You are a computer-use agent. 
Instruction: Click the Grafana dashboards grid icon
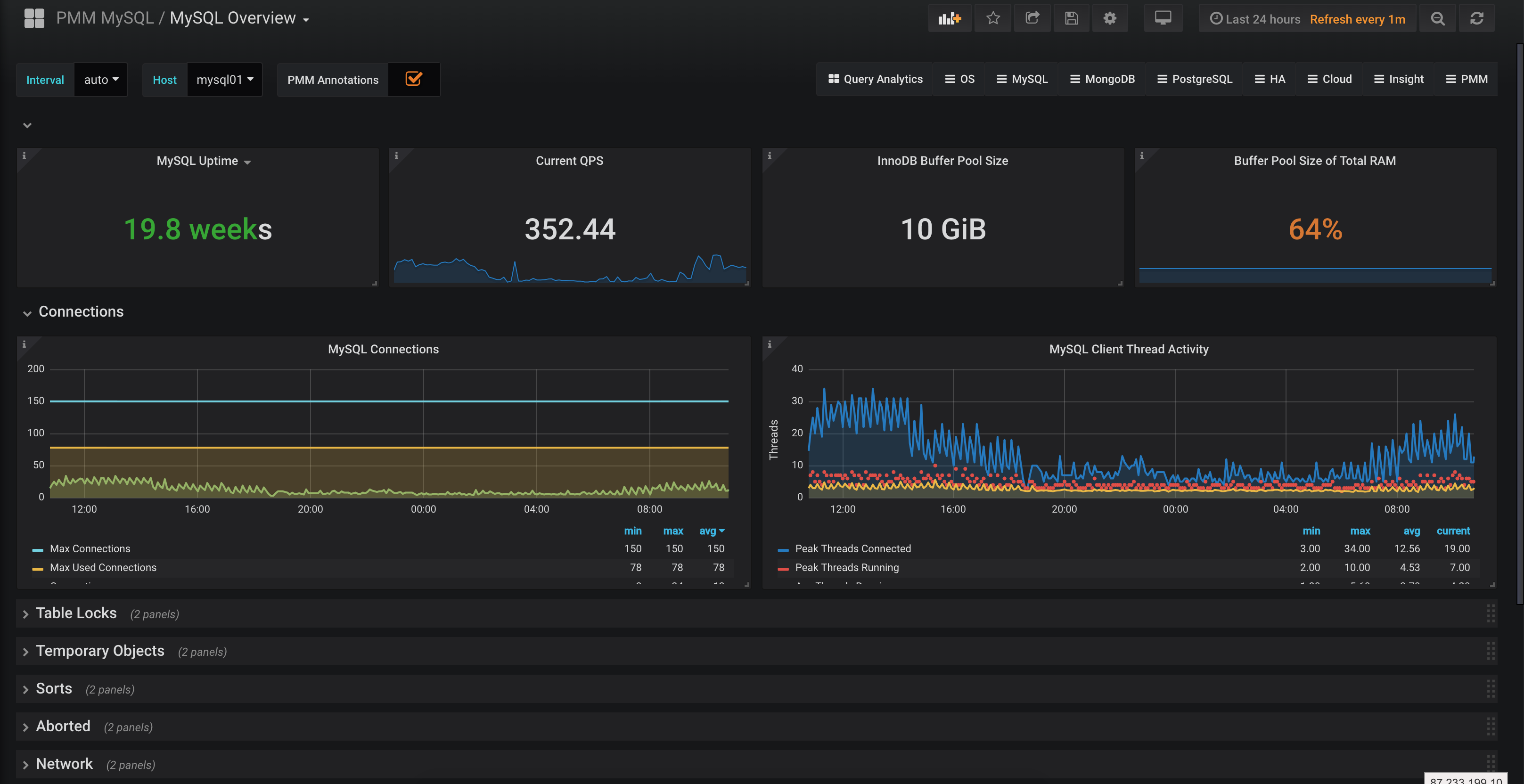coord(34,18)
